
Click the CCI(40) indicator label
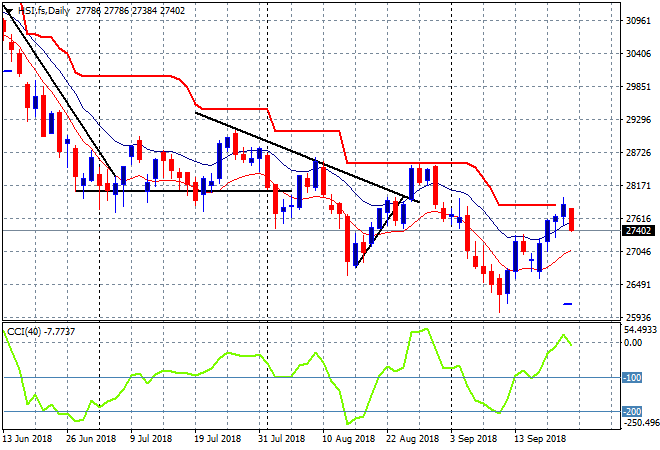coord(24,332)
